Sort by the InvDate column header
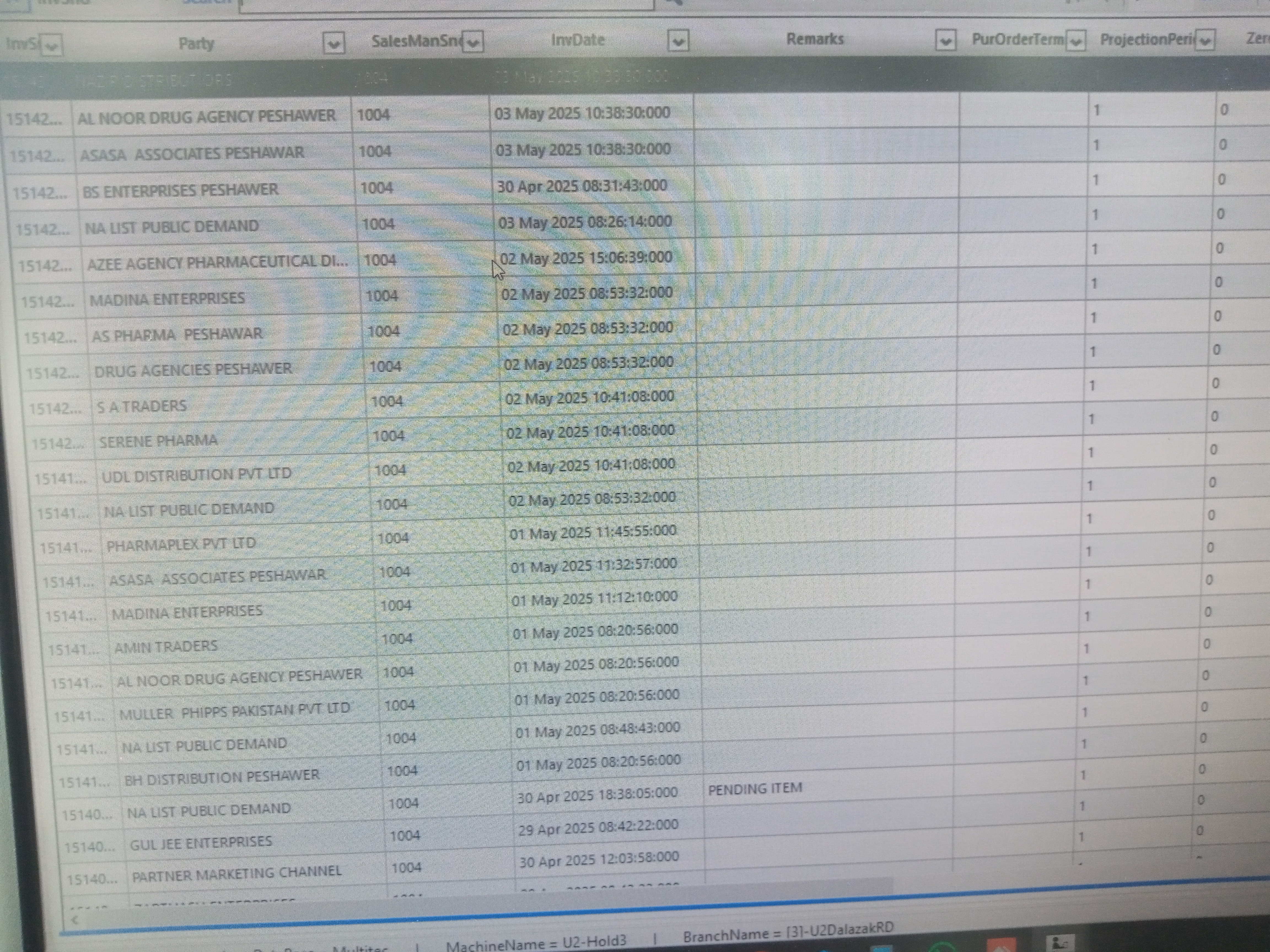1270x952 pixels. pyautogui.click(x=577, y=40)
